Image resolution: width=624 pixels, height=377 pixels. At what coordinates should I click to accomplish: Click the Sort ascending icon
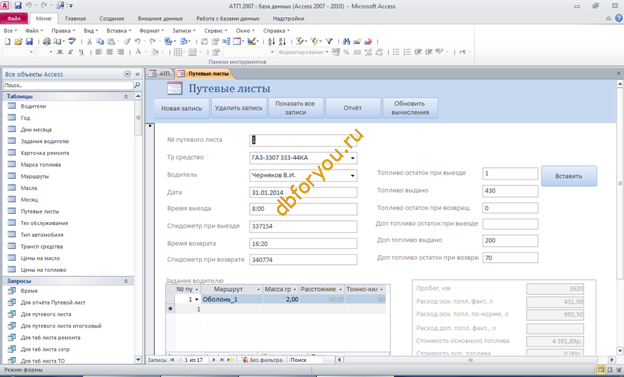(271, 41)
